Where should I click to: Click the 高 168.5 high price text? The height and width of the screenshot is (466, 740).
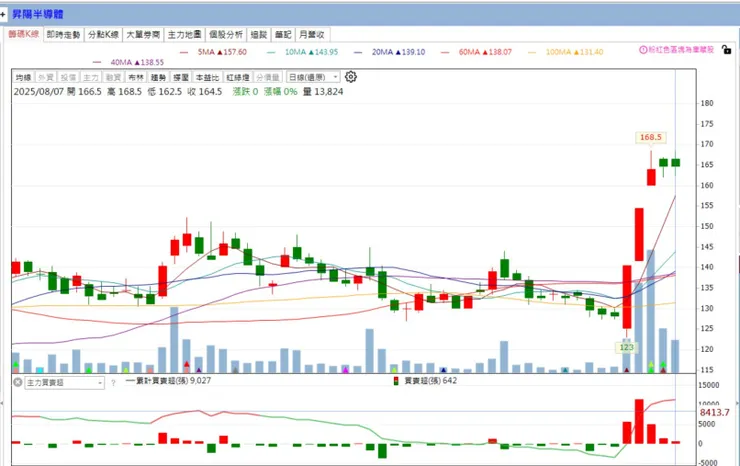click(x=124, y=92)
